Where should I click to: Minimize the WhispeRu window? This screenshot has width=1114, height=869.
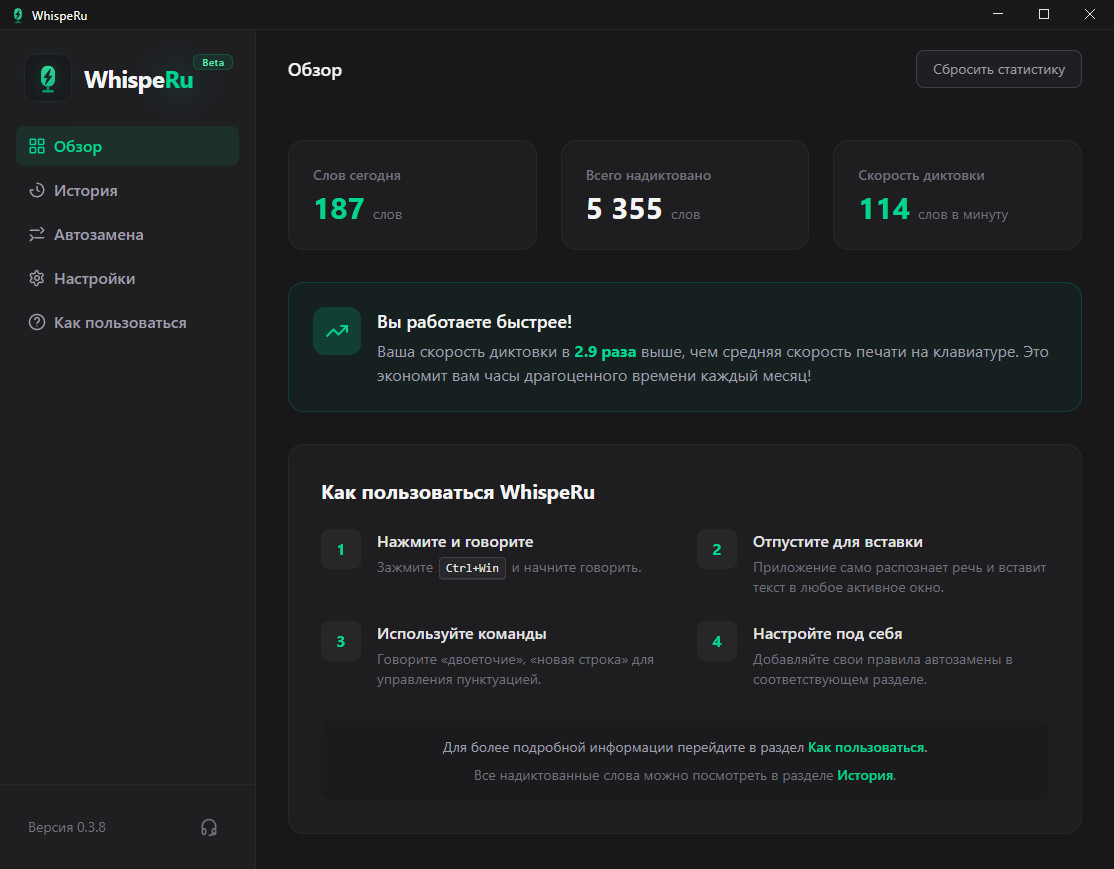pyautogui.click(x=998, y=14)
